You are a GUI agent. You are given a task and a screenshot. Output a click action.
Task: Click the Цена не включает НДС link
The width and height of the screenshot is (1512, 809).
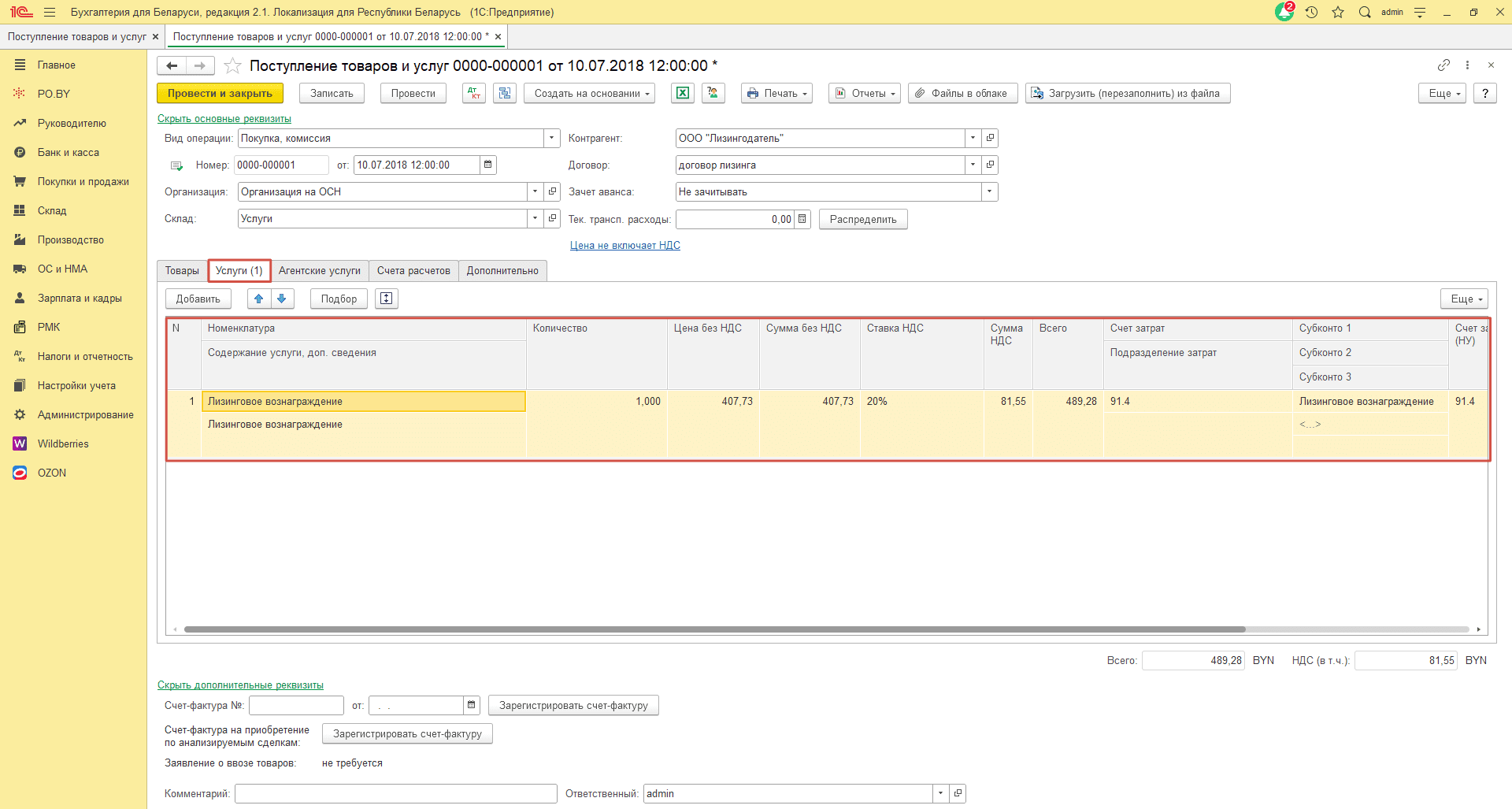point(624,245)
